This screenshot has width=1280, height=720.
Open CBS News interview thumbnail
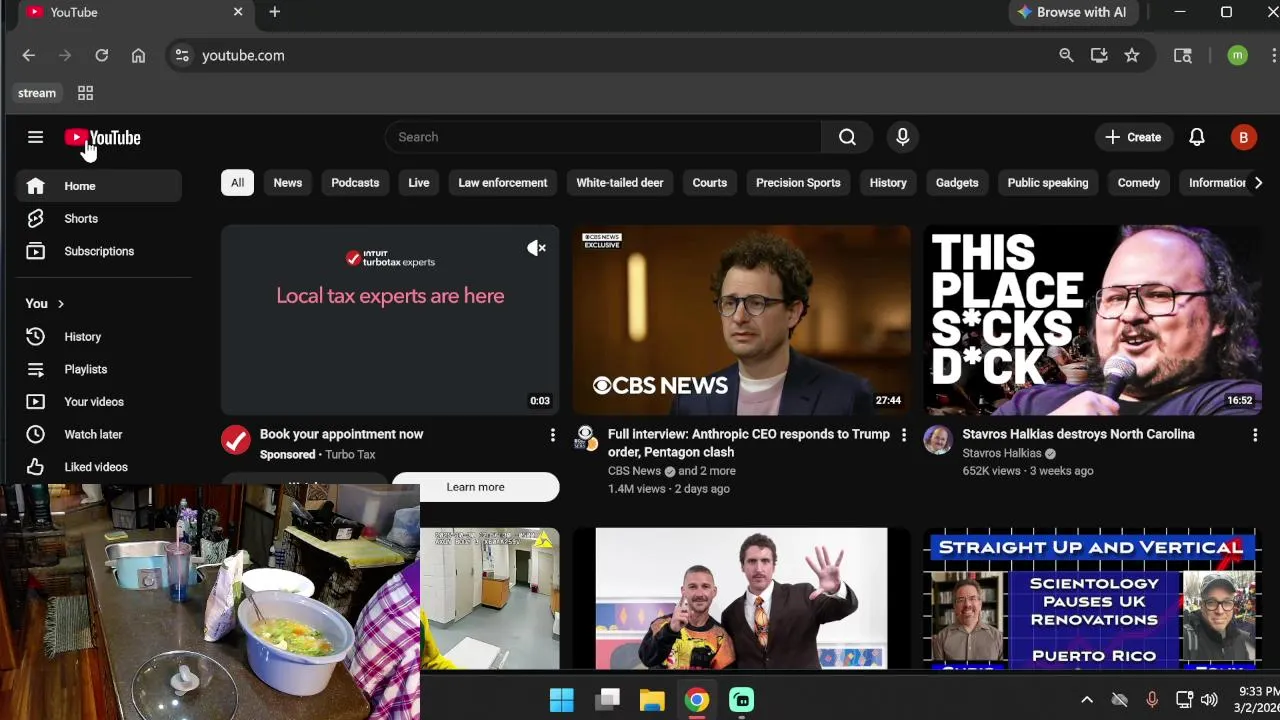[x=742, y=320]
